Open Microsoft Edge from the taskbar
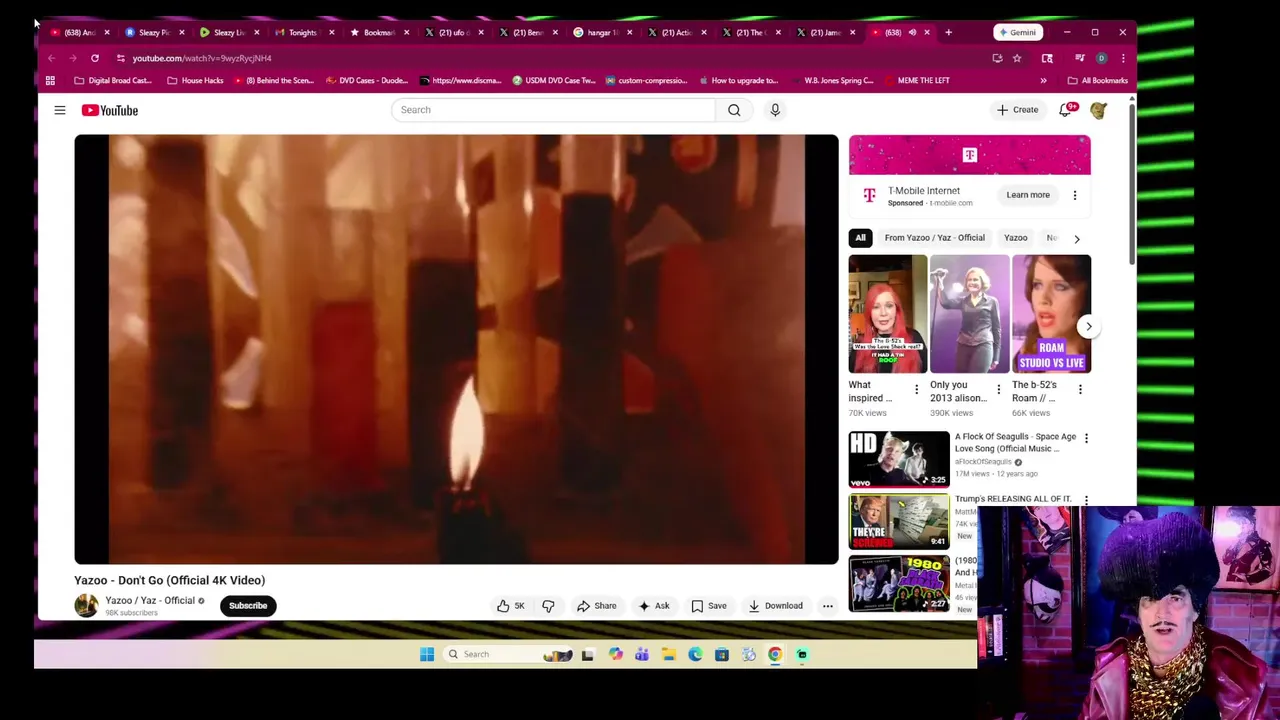Image resolution: width=1280 pixels, height=720 pixels. 695,654
